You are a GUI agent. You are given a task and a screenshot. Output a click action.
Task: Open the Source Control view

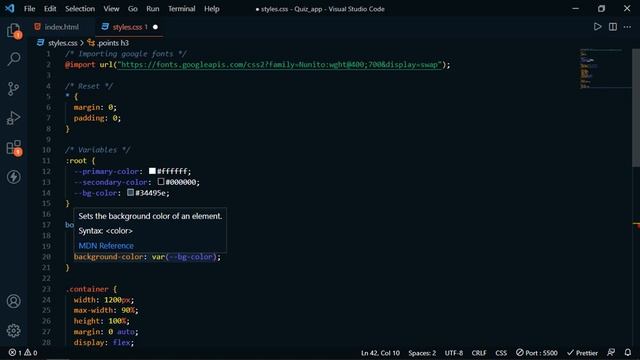point(13,89)
